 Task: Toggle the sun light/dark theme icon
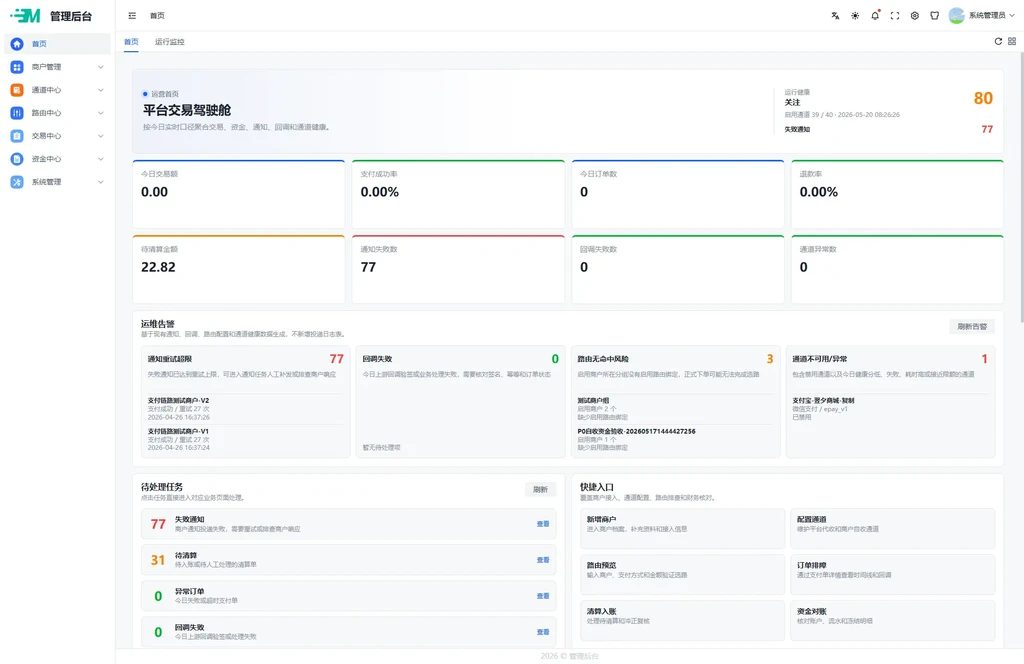pos(855,16)
